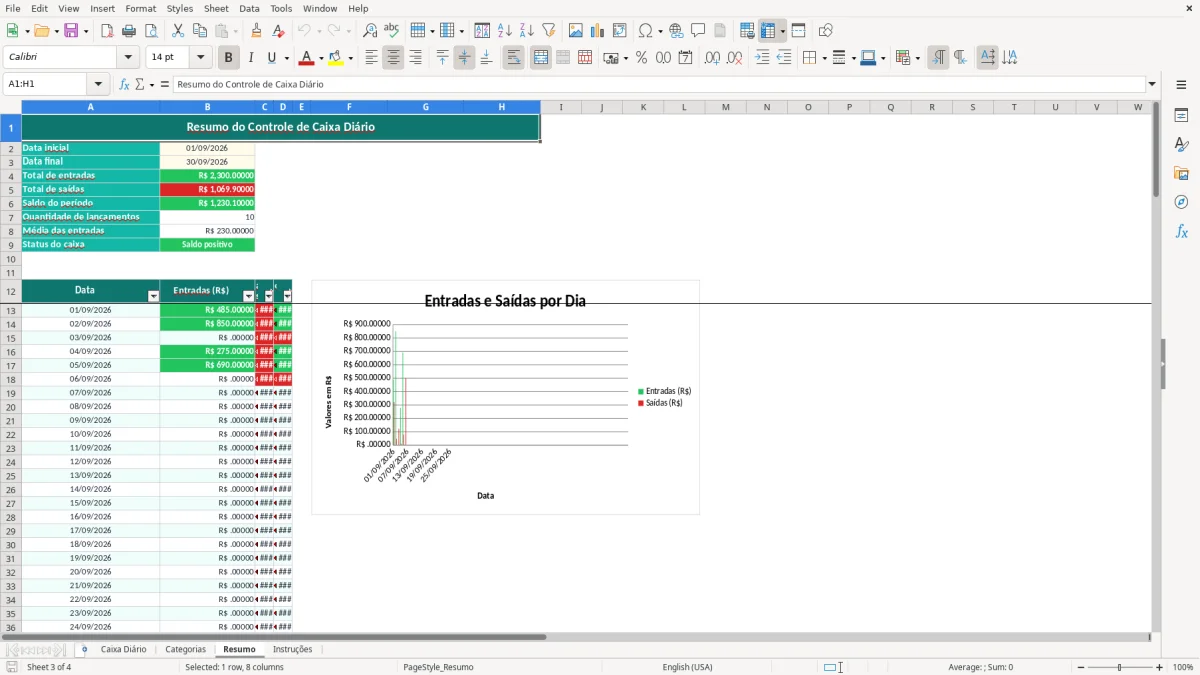Click the Save document icon

click(x=71, y=31)
